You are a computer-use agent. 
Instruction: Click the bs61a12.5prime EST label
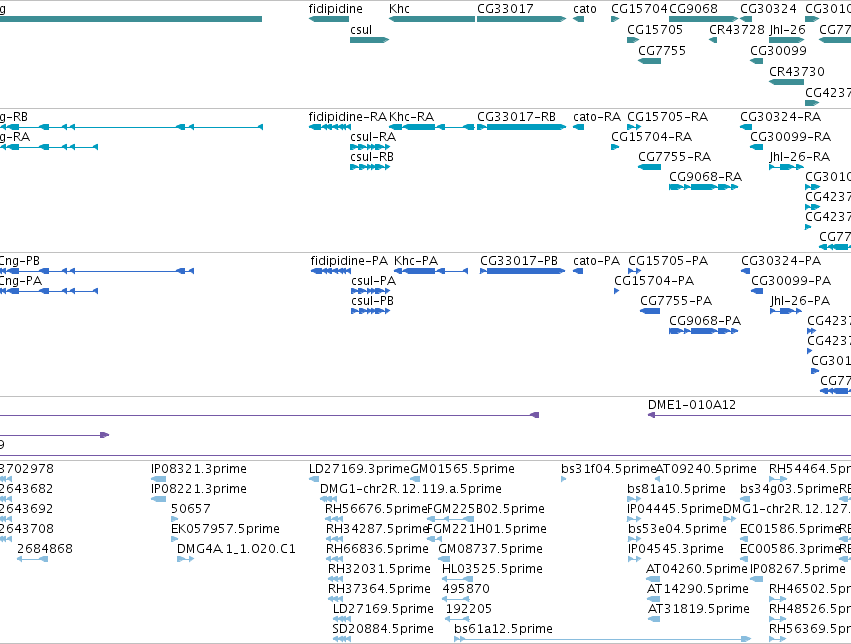(503, 629)
